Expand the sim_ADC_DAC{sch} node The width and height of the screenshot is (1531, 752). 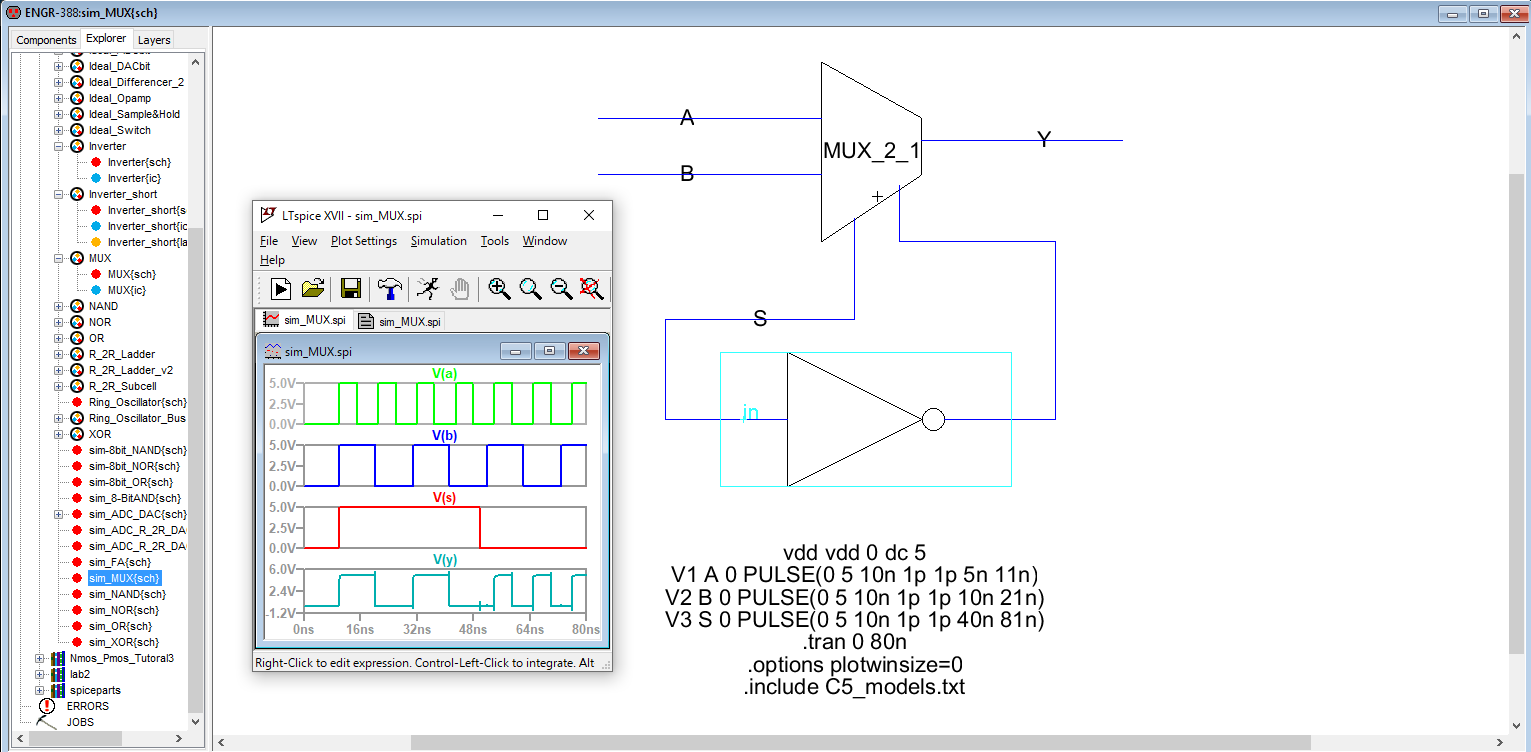pos(58,514)
